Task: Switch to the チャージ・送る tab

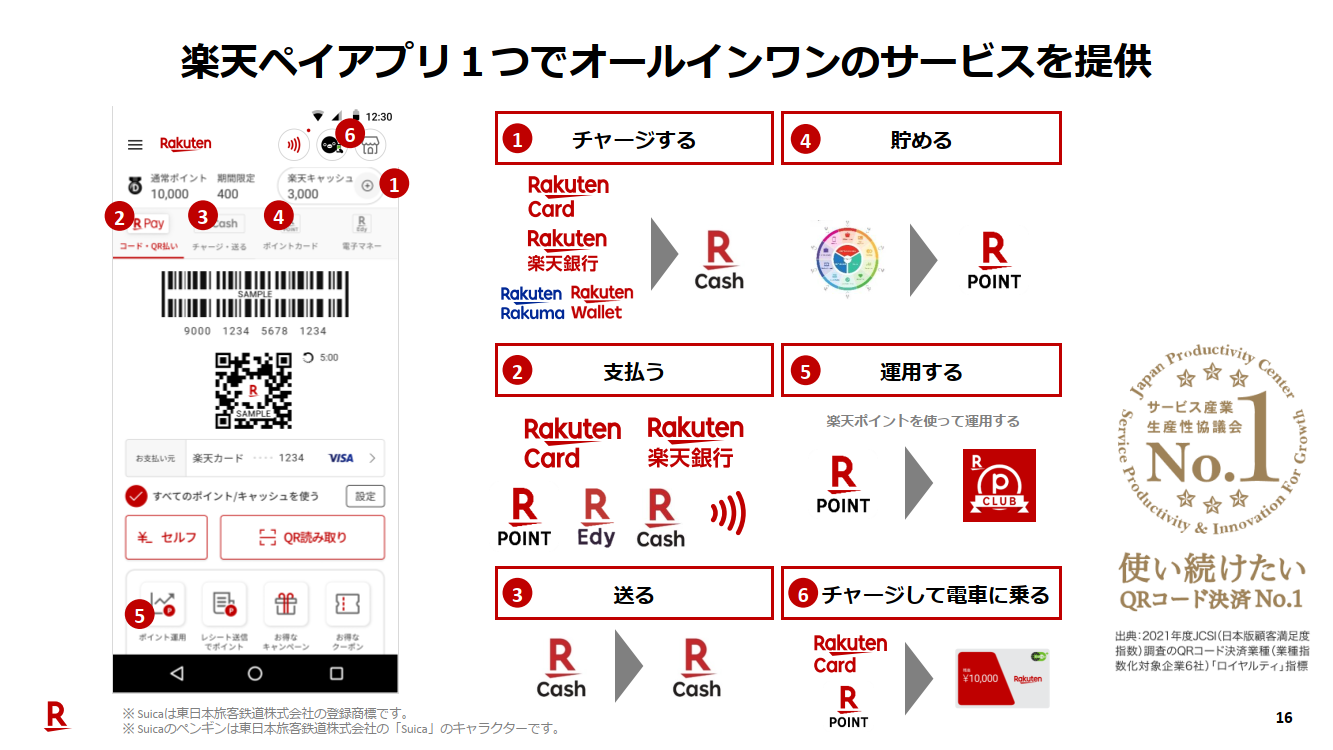Action: [220, 233]
